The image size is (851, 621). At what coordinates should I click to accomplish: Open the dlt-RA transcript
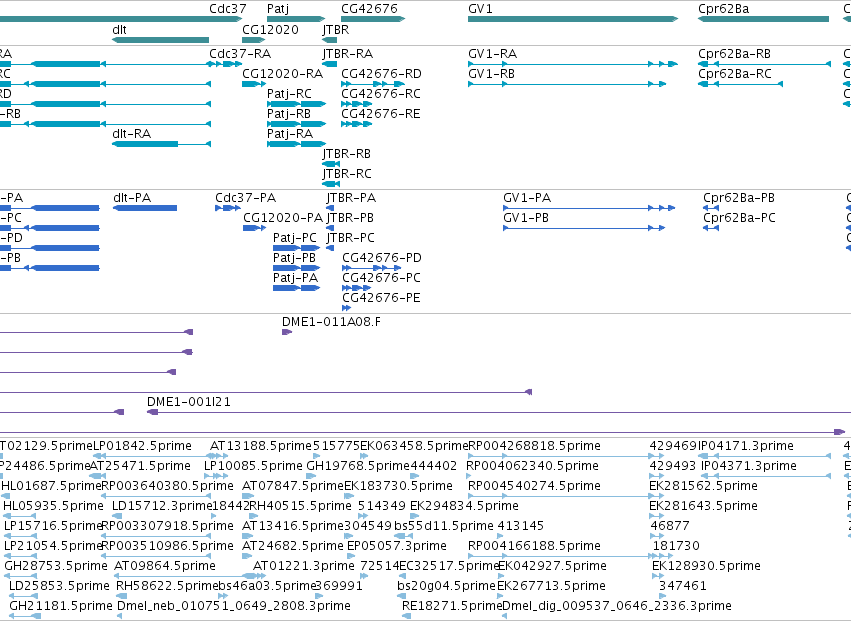[161, 144]
